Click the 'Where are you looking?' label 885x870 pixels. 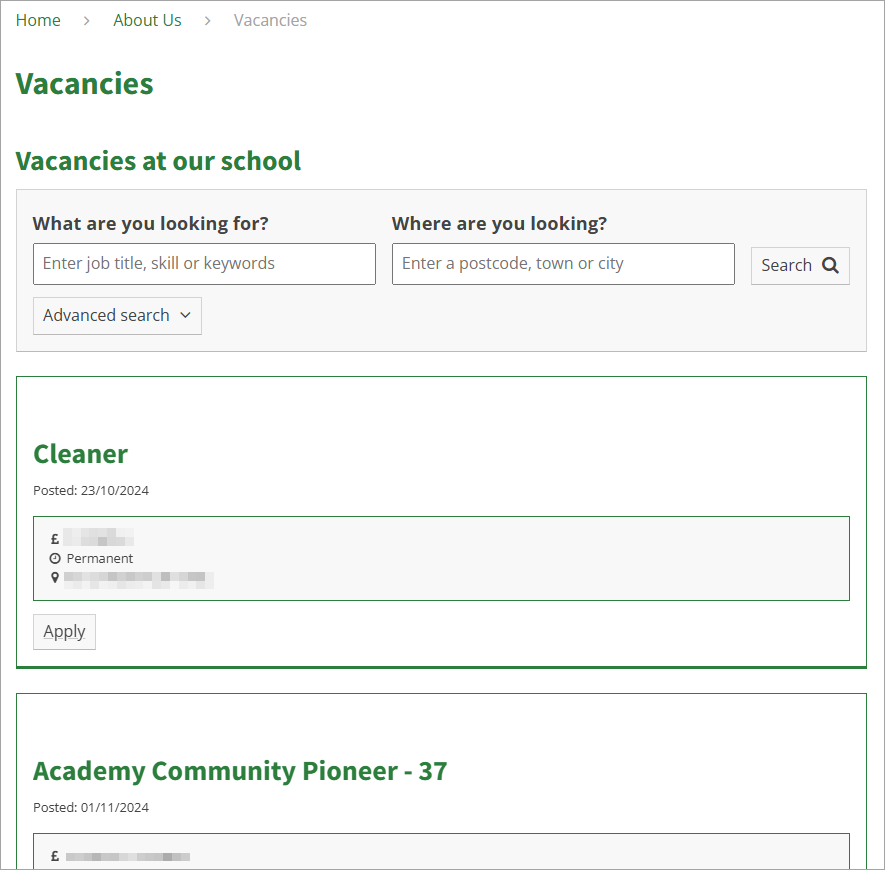[x=499, y=224]
